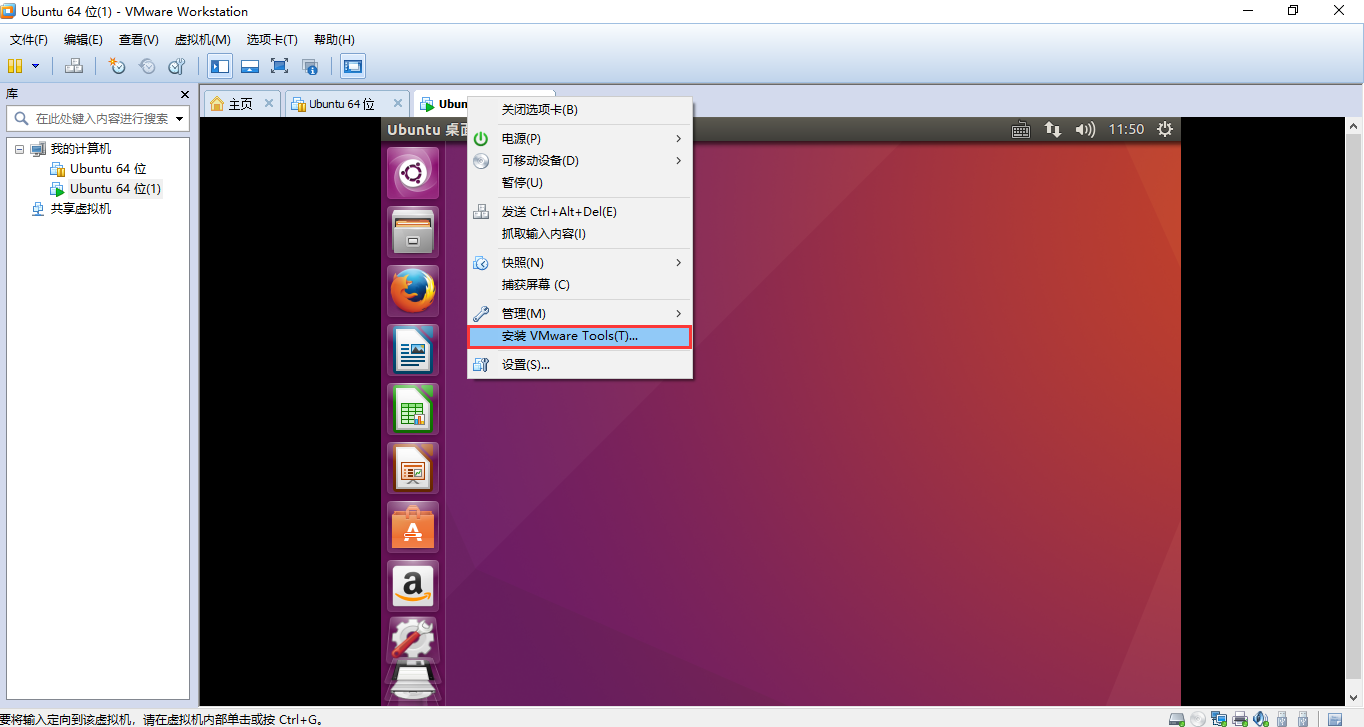Expand the 快照(N) submenu
Viewport: 1364px width, 727px height.
(x=580, y=262)
